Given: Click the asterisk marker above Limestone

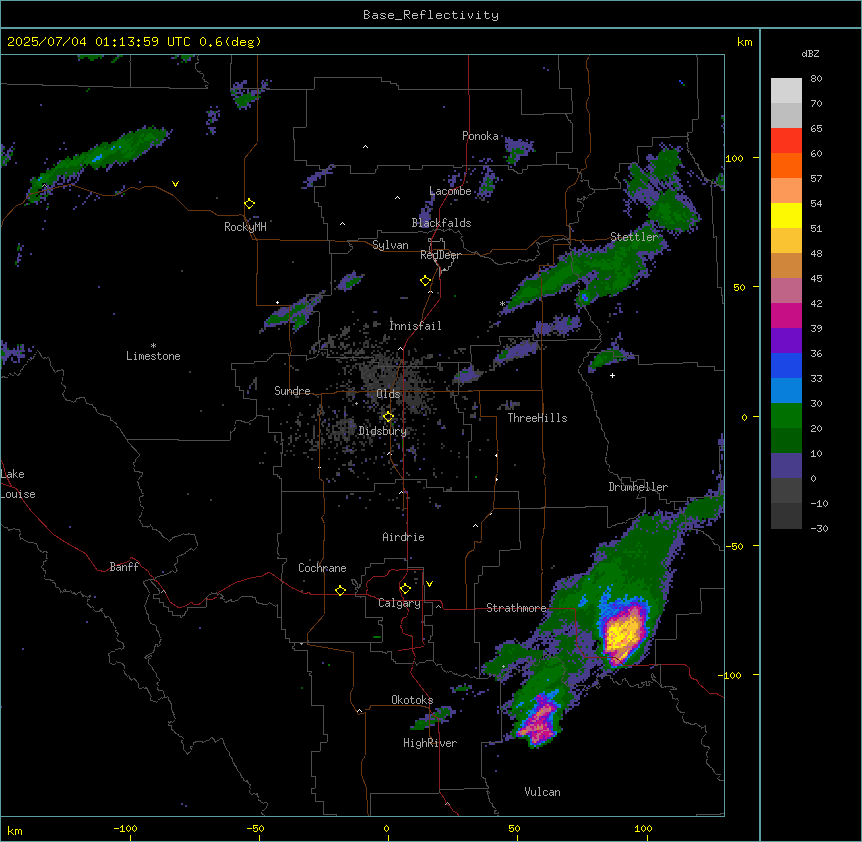Looking at the screenshot, I should pyautogui.click(x=153, y=346).
